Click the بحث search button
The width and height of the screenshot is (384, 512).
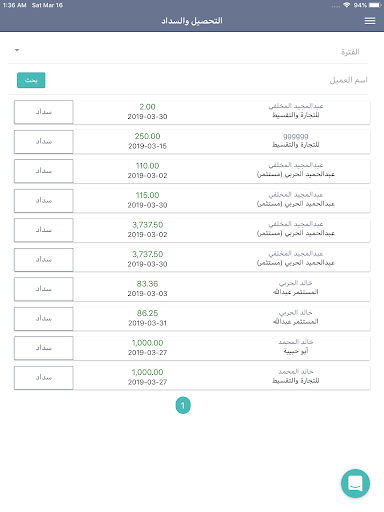pos(31,80)
